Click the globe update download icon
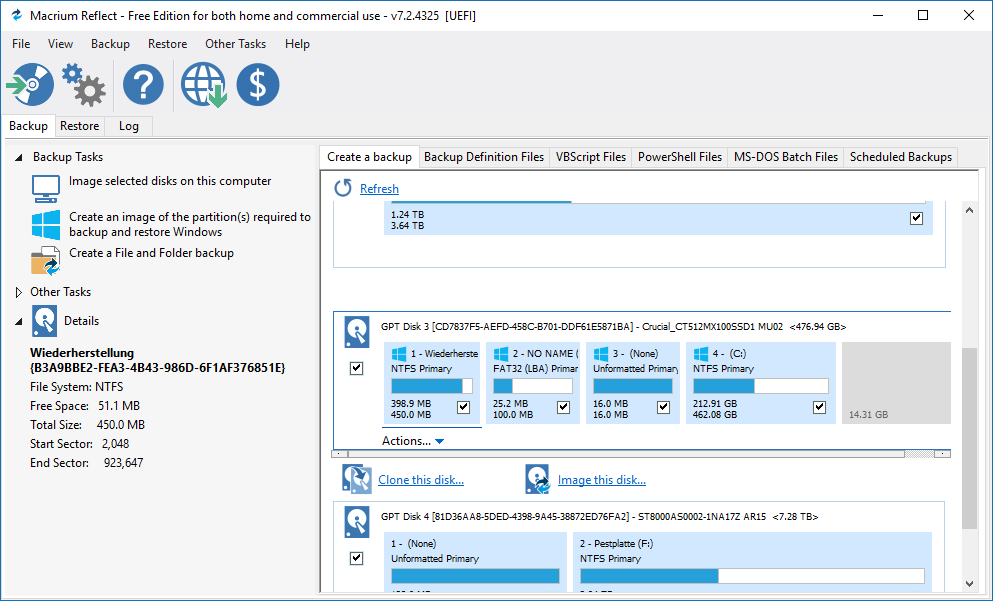This screenshot has width=993, height=601. [203, 84]
